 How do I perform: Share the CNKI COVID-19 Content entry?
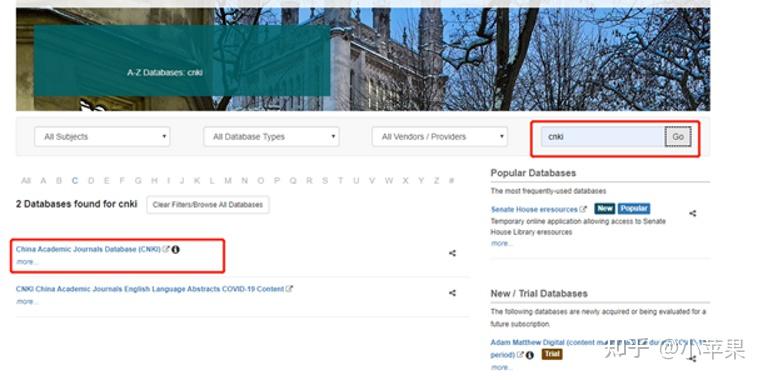tap(452, 293)
